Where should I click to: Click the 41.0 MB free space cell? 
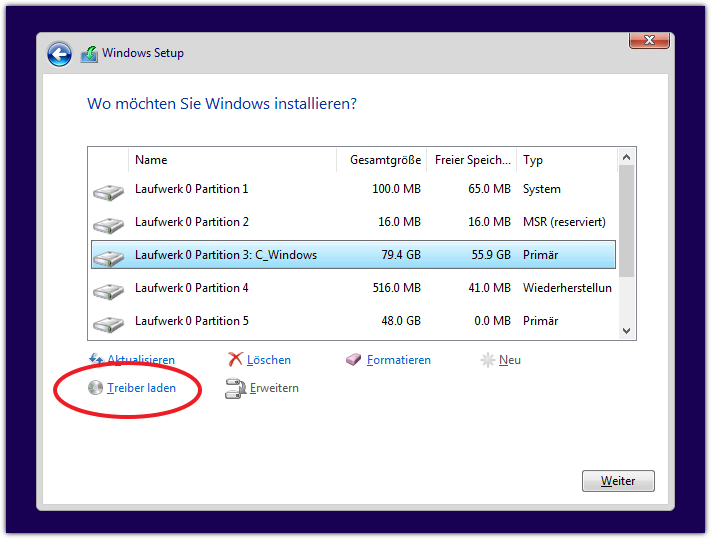pos(490,288)
